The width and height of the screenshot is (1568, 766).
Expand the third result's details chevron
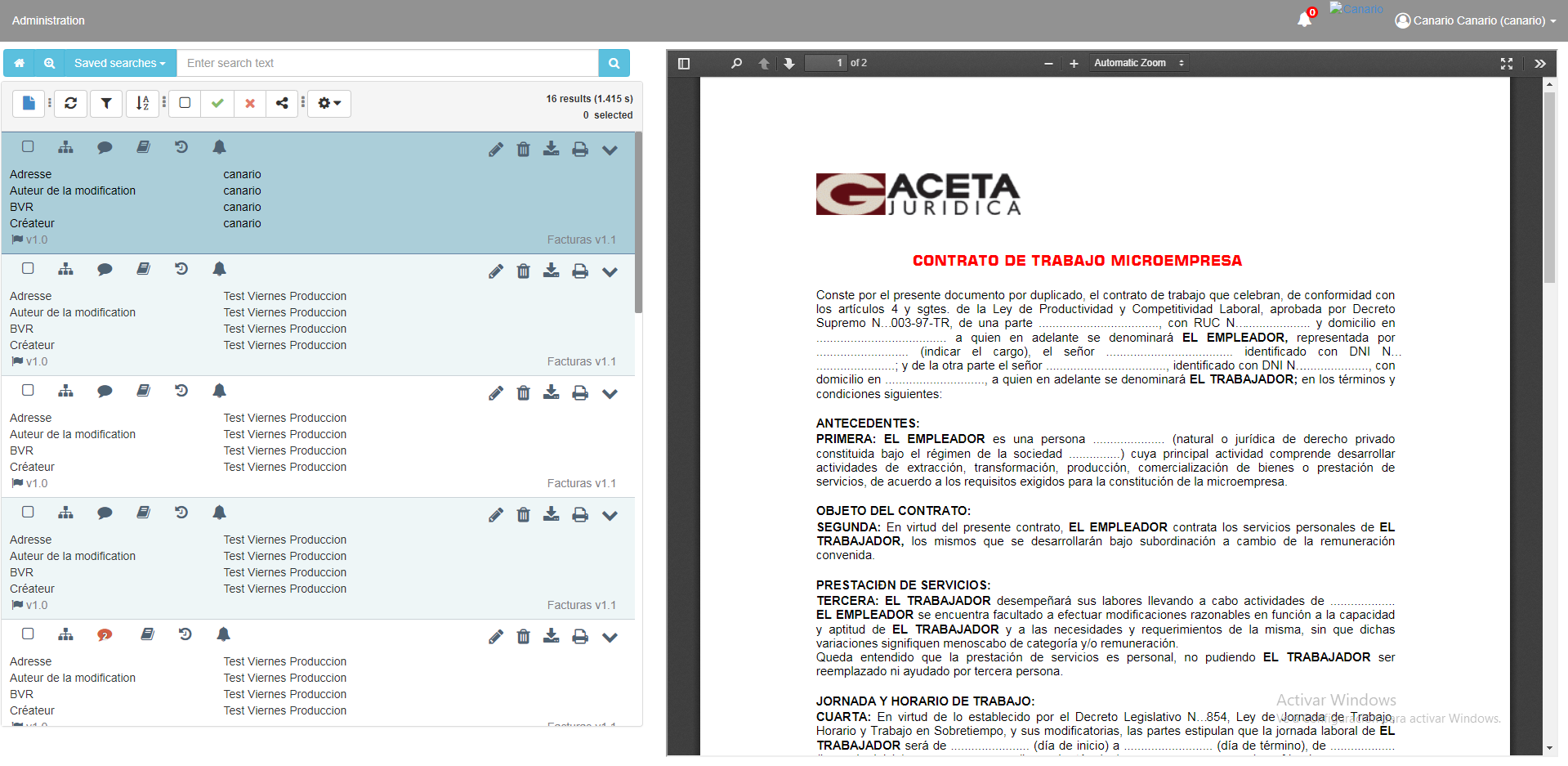tap(610, 393)
